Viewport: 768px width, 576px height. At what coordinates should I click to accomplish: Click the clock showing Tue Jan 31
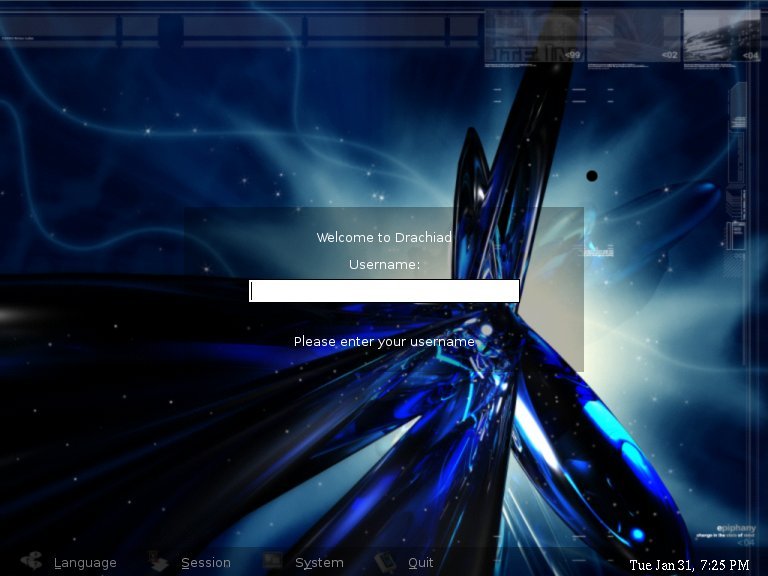(x=689, y=565)
